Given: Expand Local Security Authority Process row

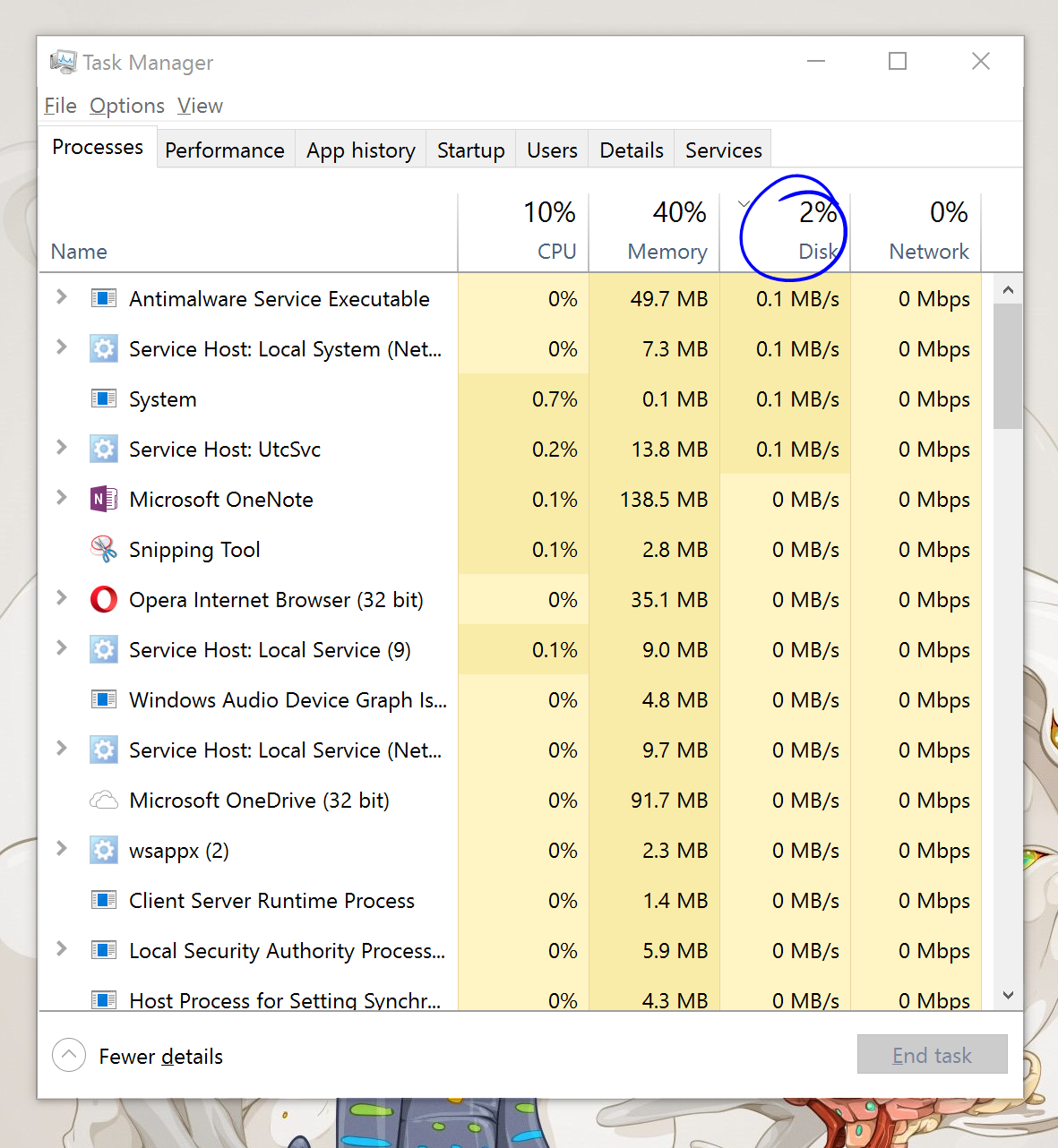Looking at the screenshot, I should (61, 948).
